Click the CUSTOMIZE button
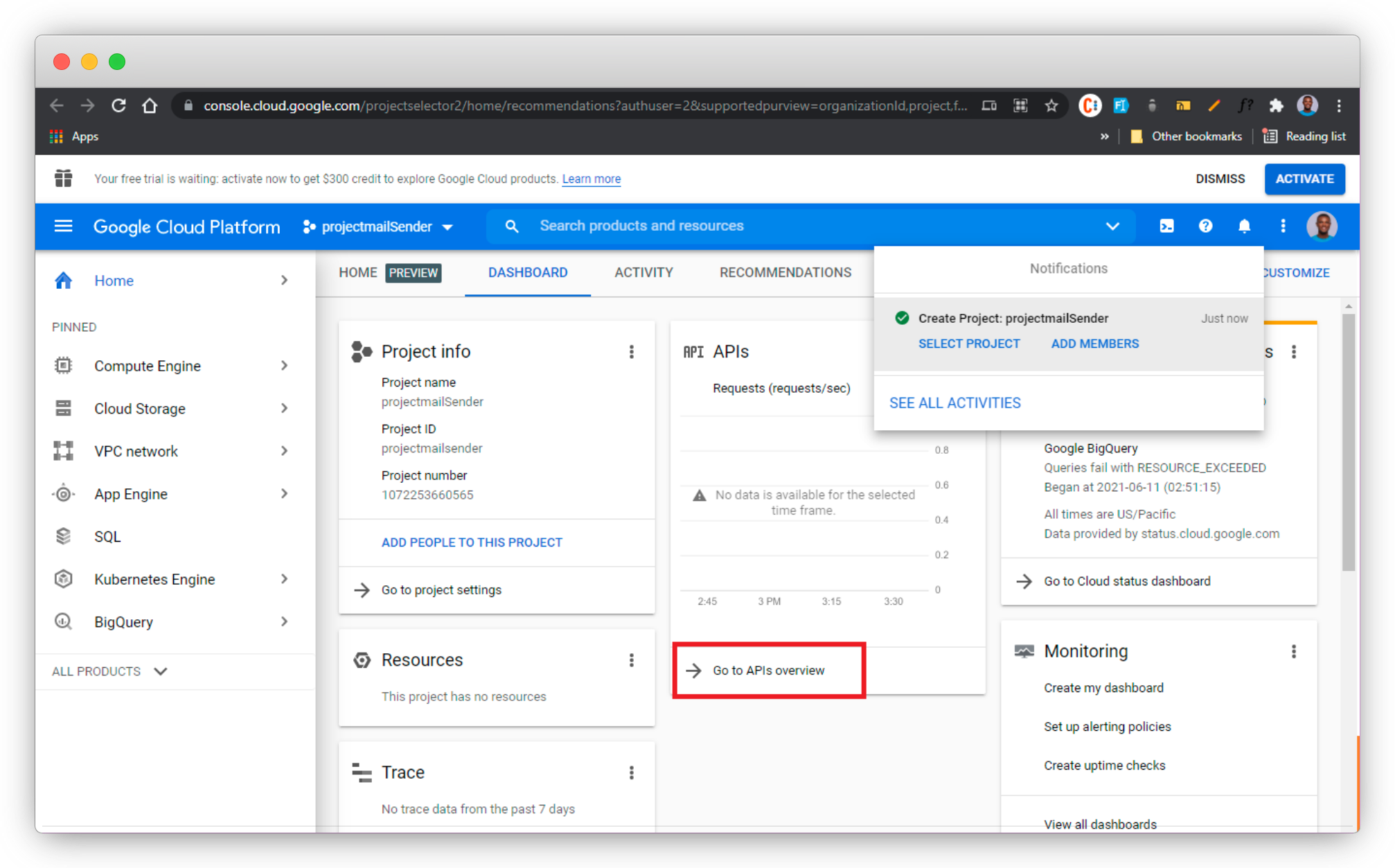 (x=1296, y=273)
